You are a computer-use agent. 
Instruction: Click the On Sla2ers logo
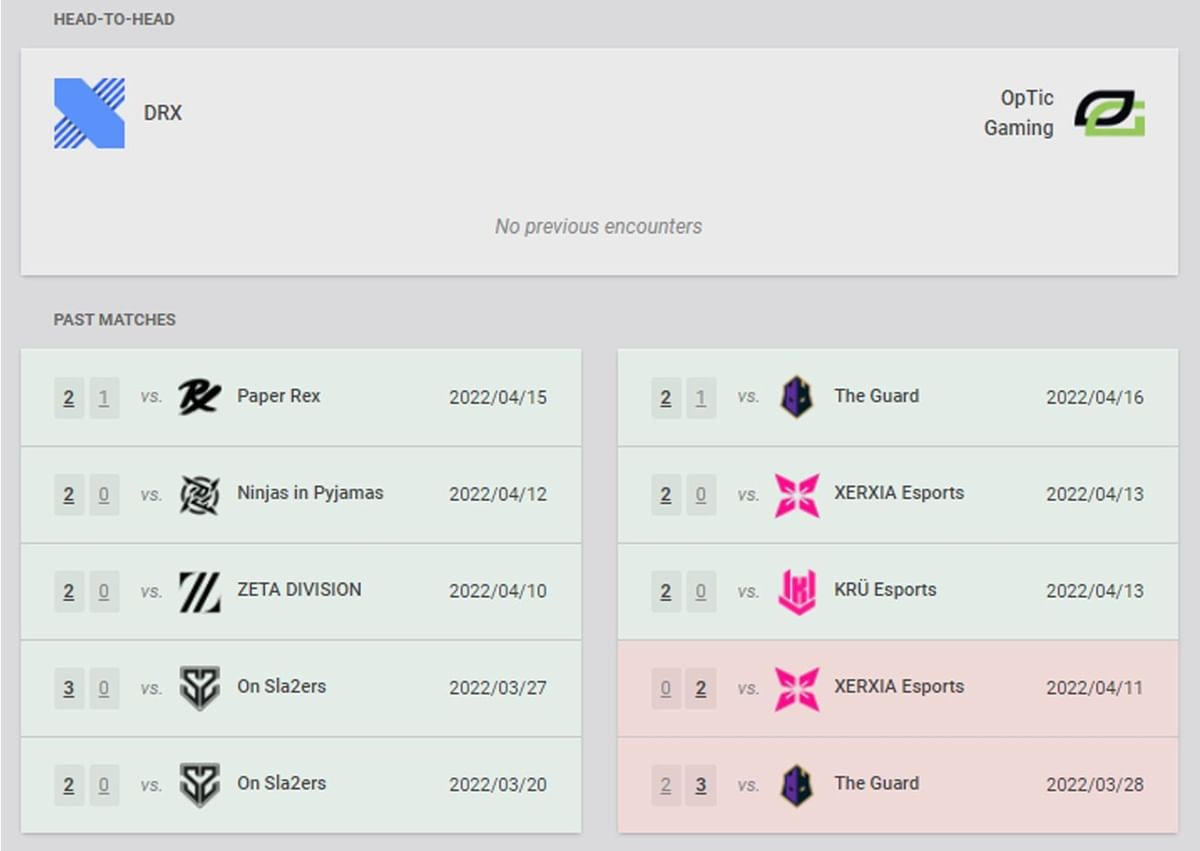pyautogui.click(x=198, y=687)
